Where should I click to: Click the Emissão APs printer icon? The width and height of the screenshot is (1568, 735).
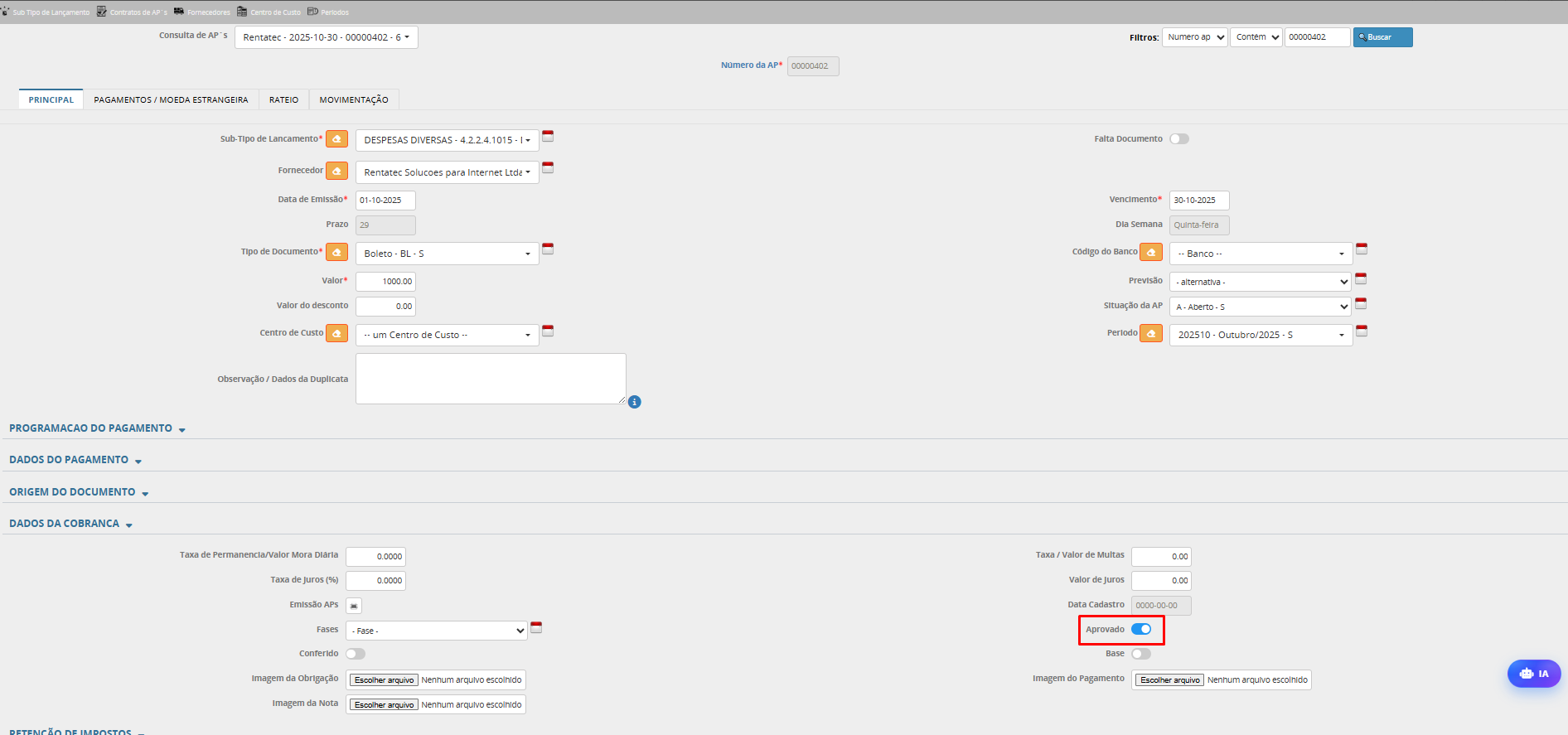[x=354, y=606]
